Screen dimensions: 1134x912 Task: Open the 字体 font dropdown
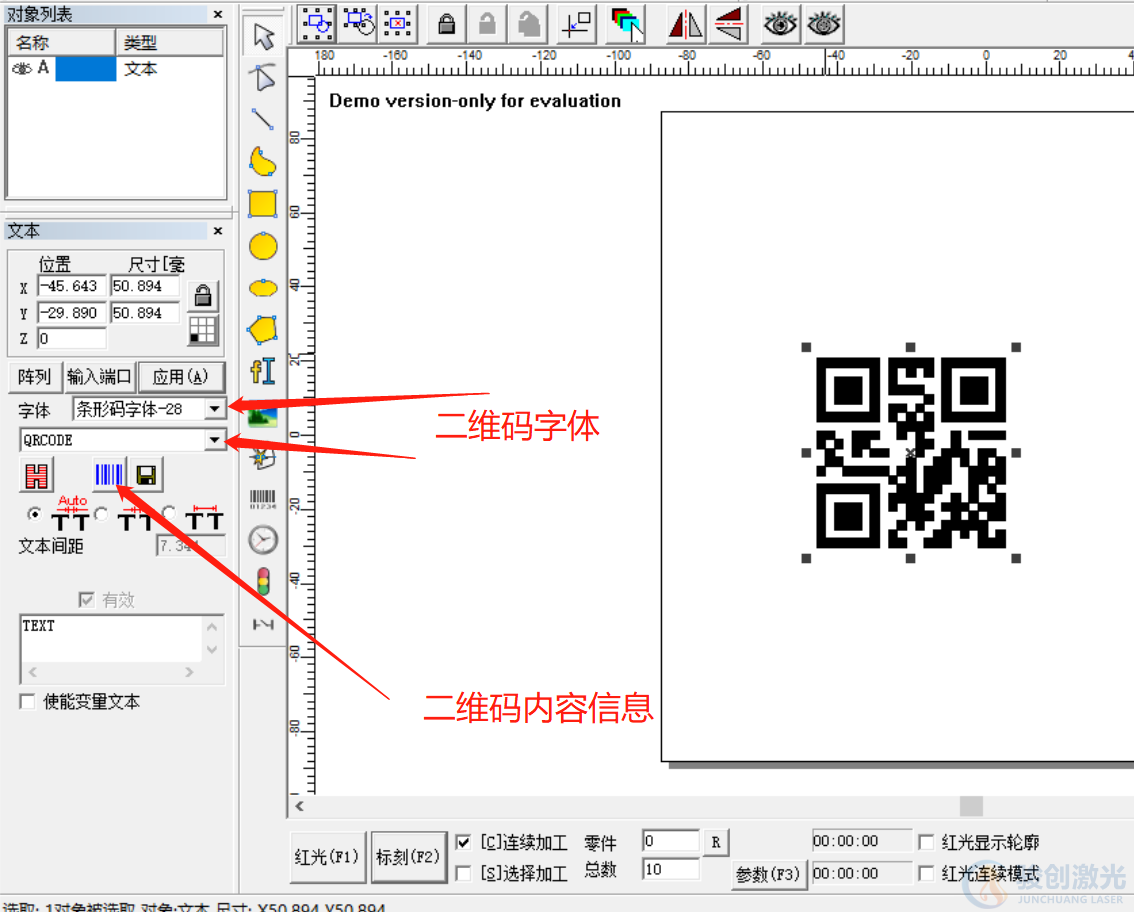point(214,409)
